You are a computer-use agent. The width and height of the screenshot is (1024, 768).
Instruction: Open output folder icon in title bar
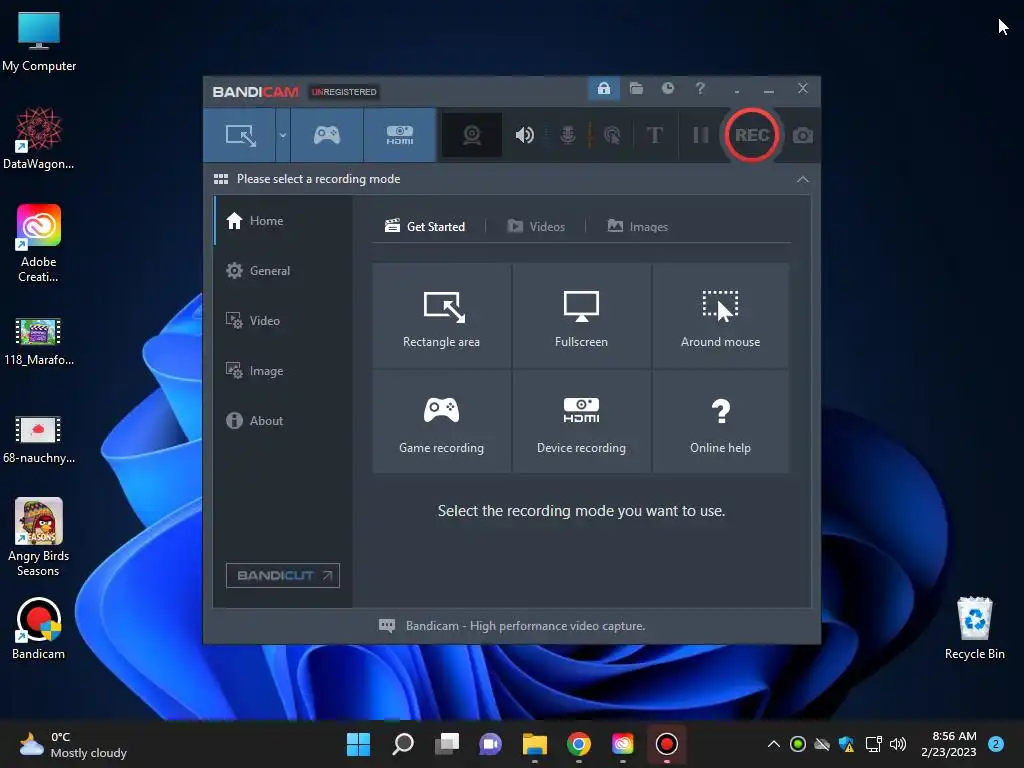coord(636,88)
